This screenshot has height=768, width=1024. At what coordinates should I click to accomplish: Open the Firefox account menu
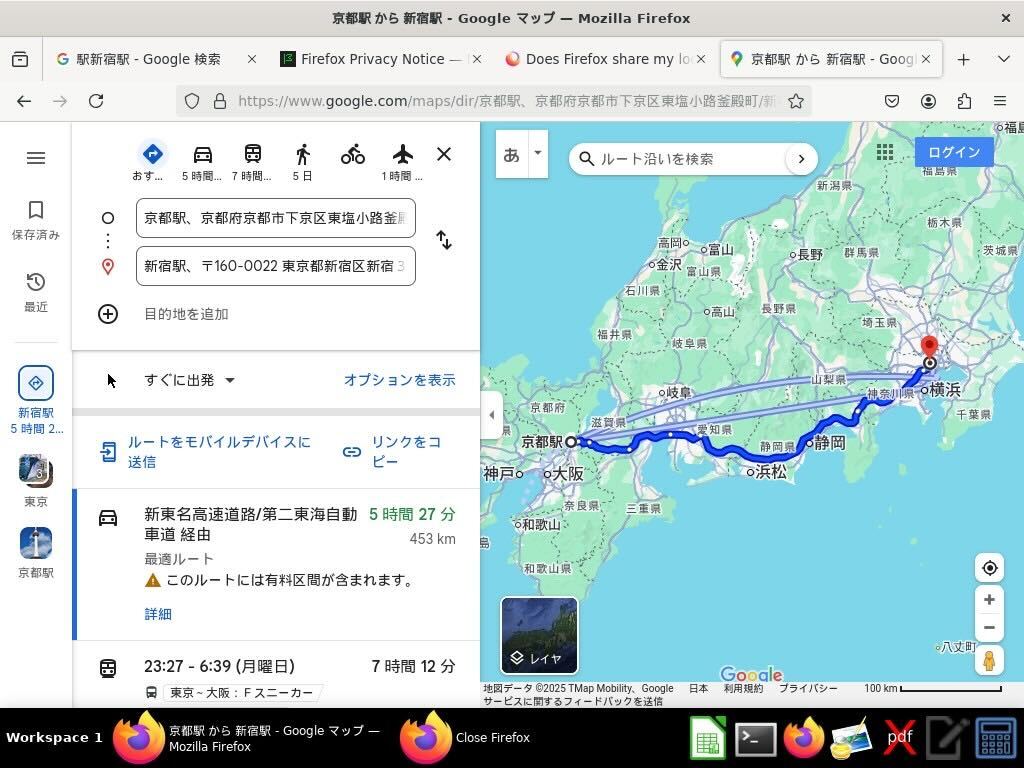928,101
